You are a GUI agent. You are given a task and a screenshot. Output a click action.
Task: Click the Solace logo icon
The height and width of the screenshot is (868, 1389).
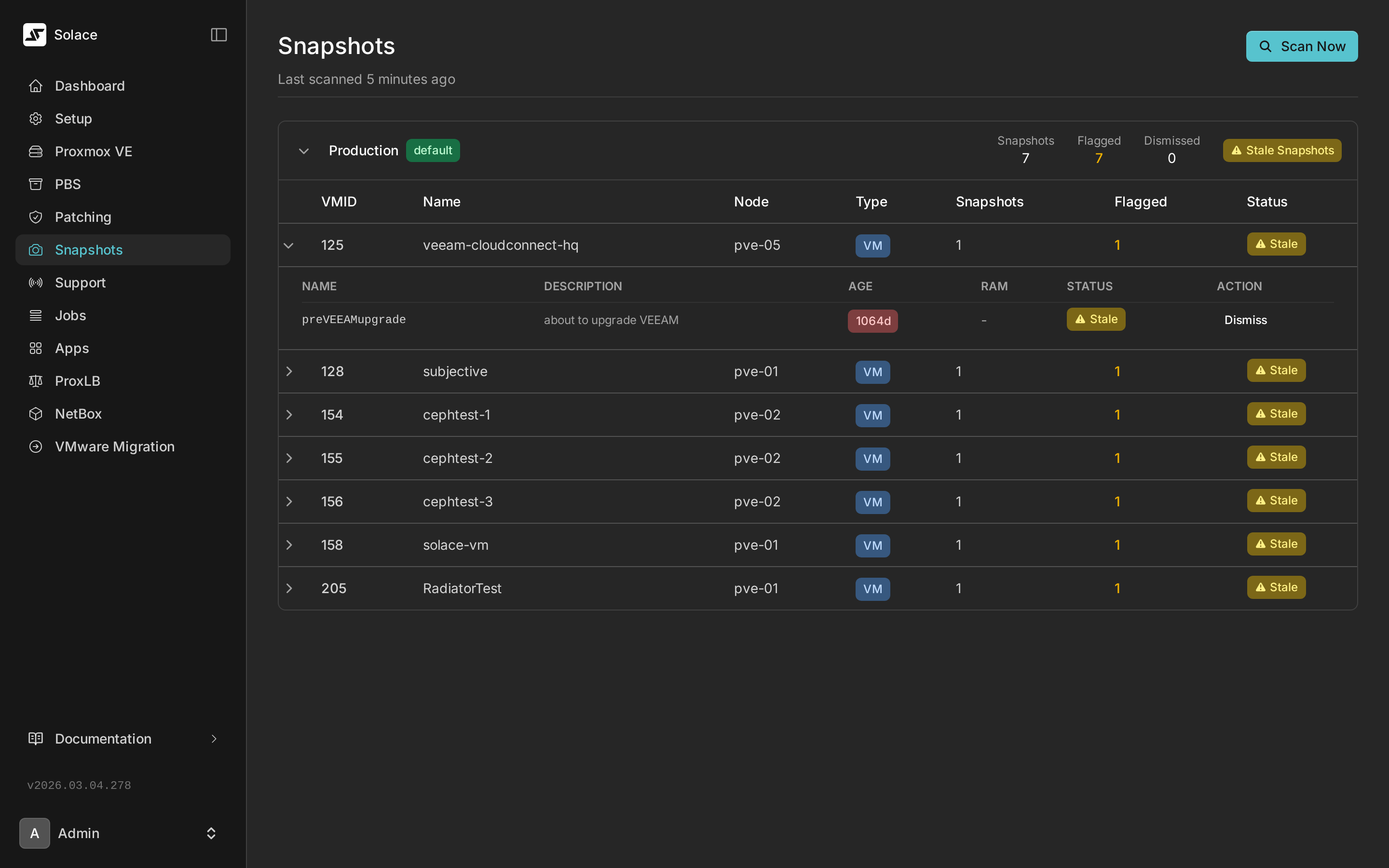coord(34,35)
